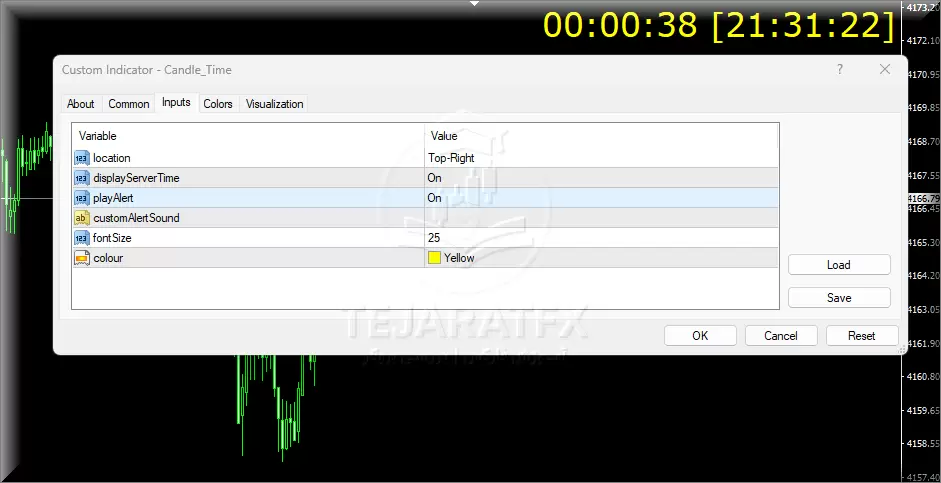Click the Load button
Screen dimensions: 941x483
(x=838, y=265)
